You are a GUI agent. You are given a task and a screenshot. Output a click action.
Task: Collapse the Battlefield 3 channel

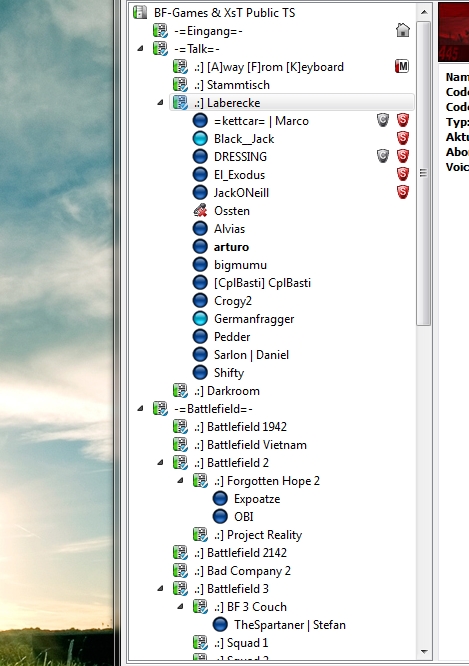pos(160,588)
